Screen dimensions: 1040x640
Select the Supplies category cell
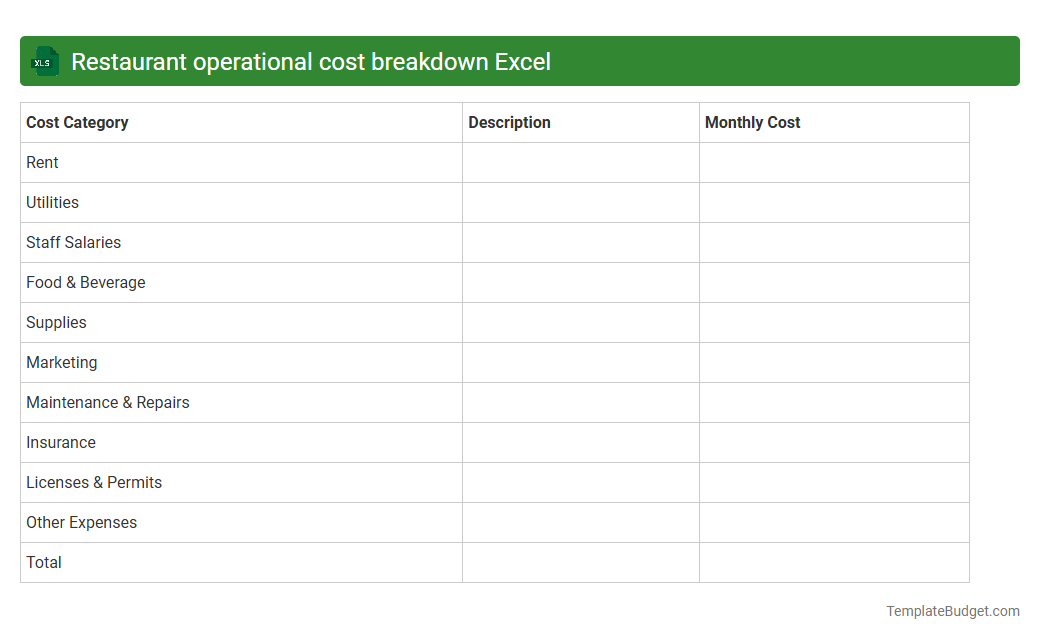tap(56, 322)
